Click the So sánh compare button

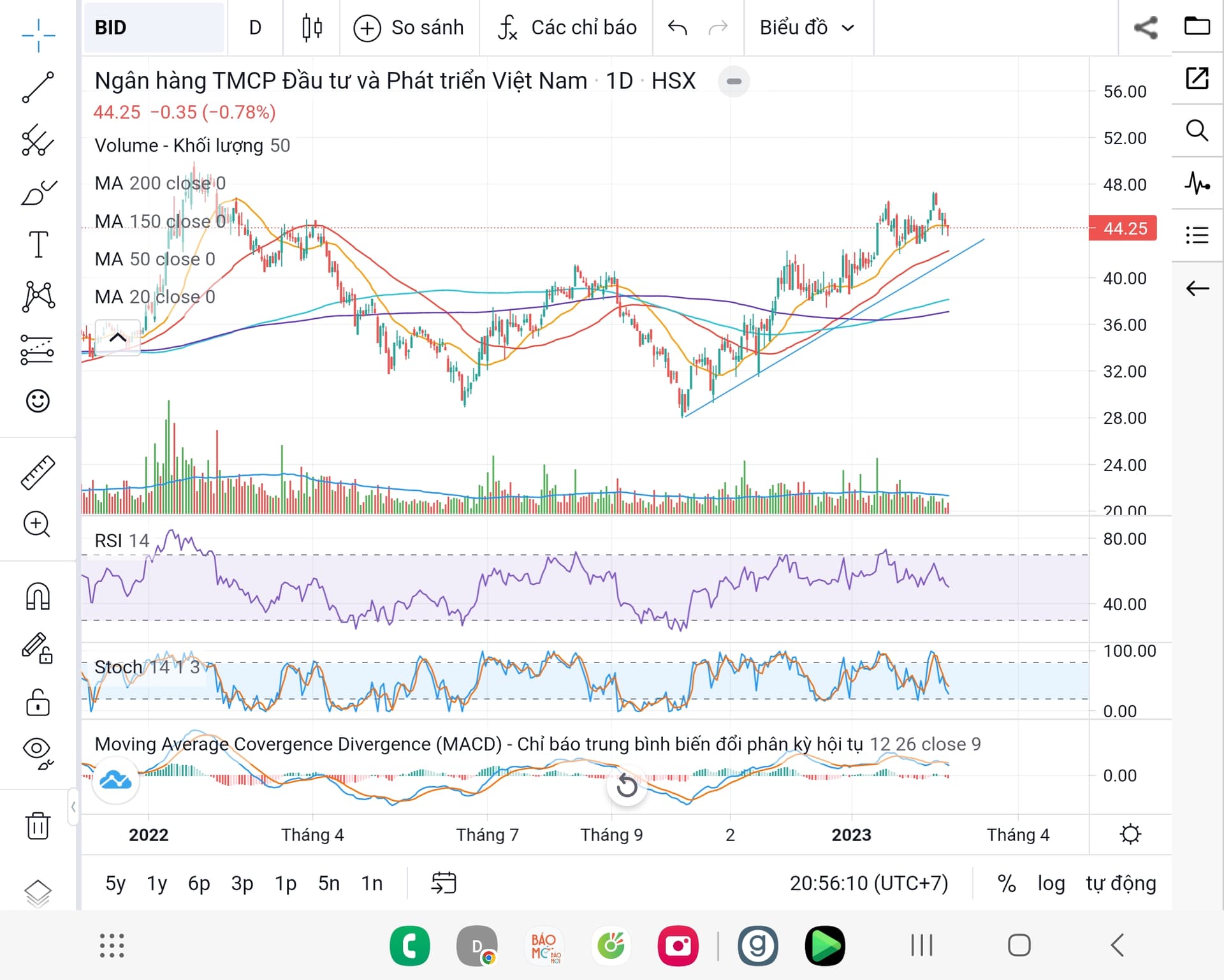click(409, 27)
